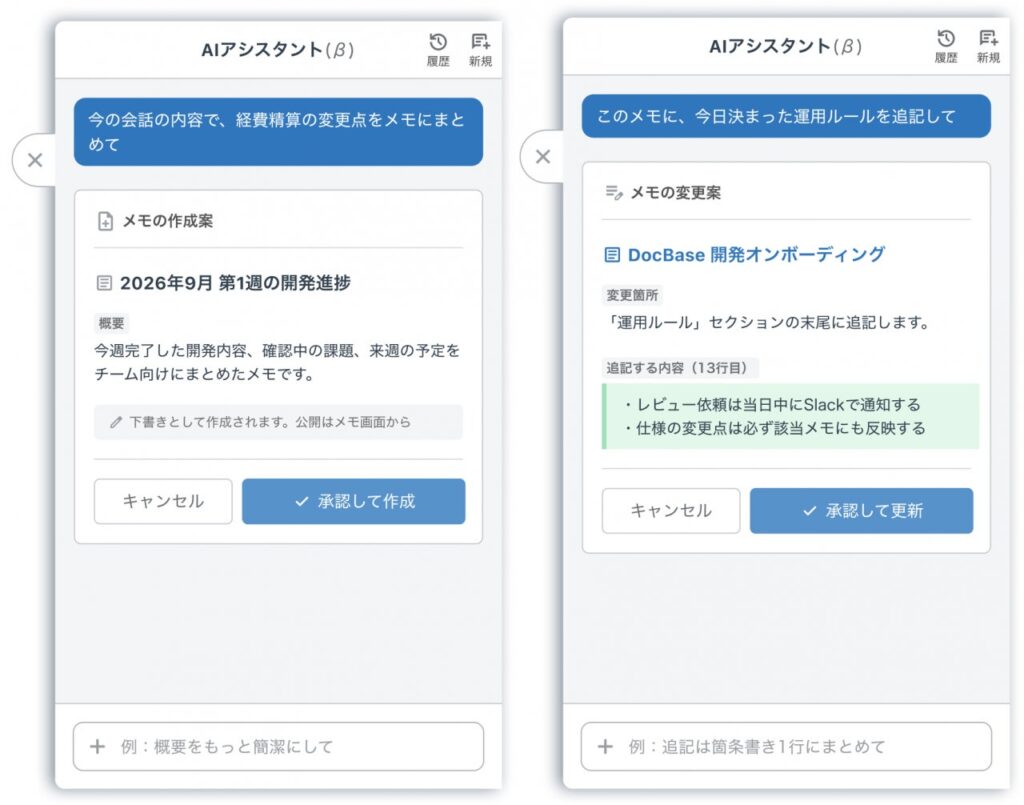Click キャンセル in the memo creation card
Viewport: 1024px width, 805px height.
coord(163,501)
